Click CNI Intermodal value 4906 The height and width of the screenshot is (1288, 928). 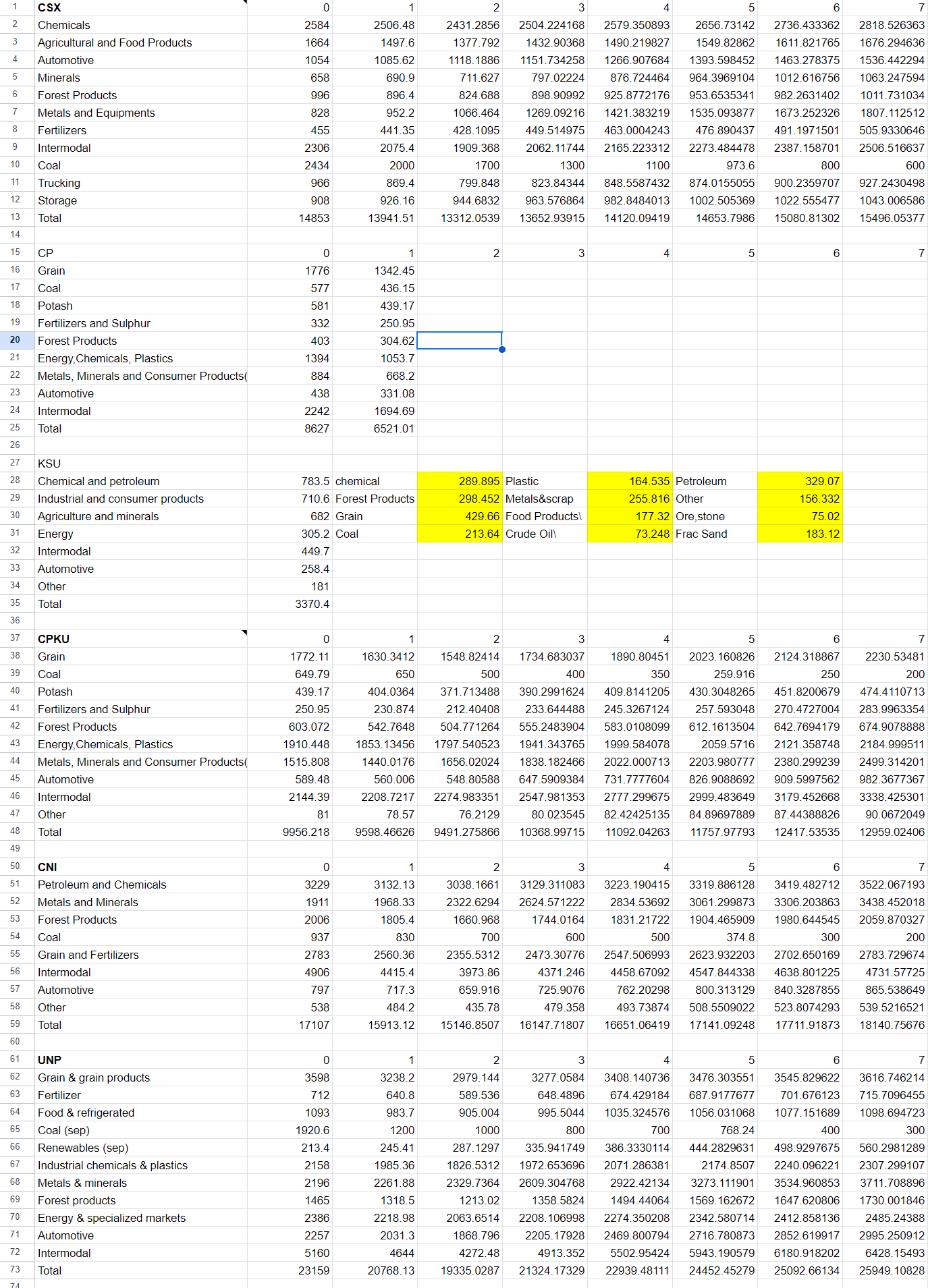(x=290, y=972)
